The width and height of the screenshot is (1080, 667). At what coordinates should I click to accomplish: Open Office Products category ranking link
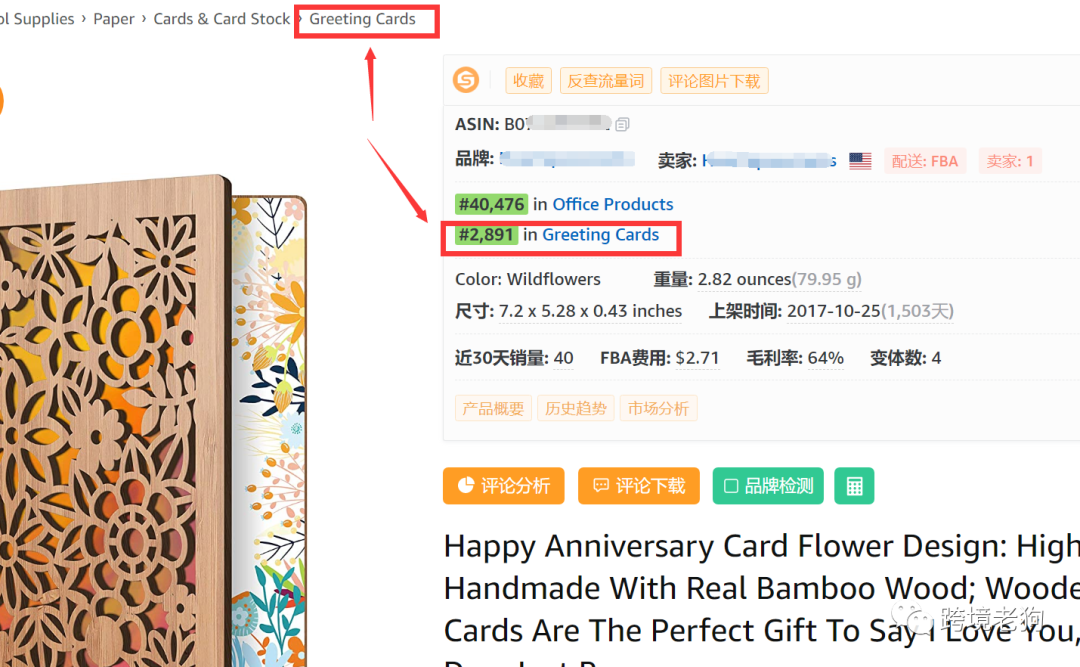click(x=612, y=204)
